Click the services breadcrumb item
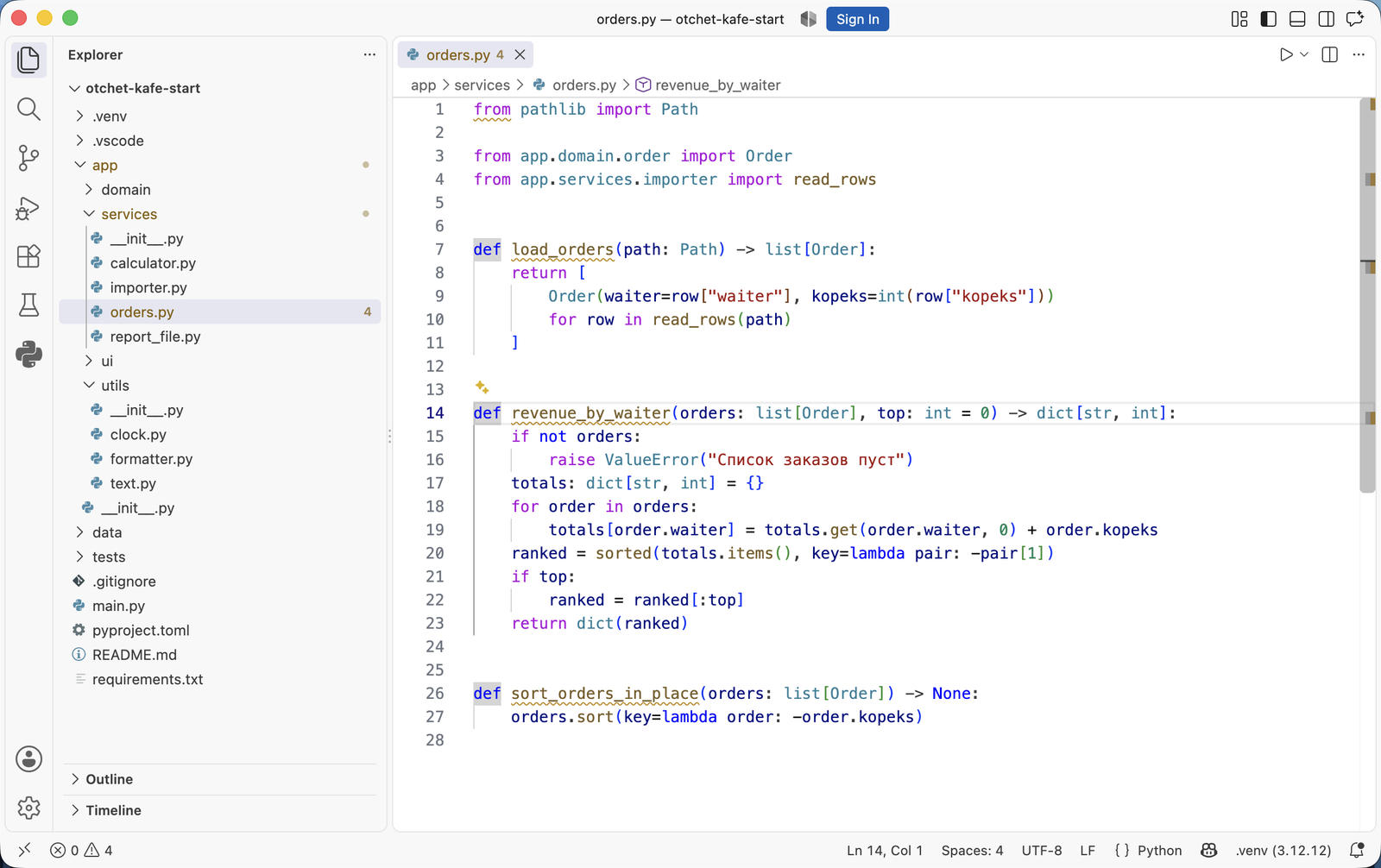This screenshot has height=868, width=1381. pyautogui.click(x=482, y=85)
